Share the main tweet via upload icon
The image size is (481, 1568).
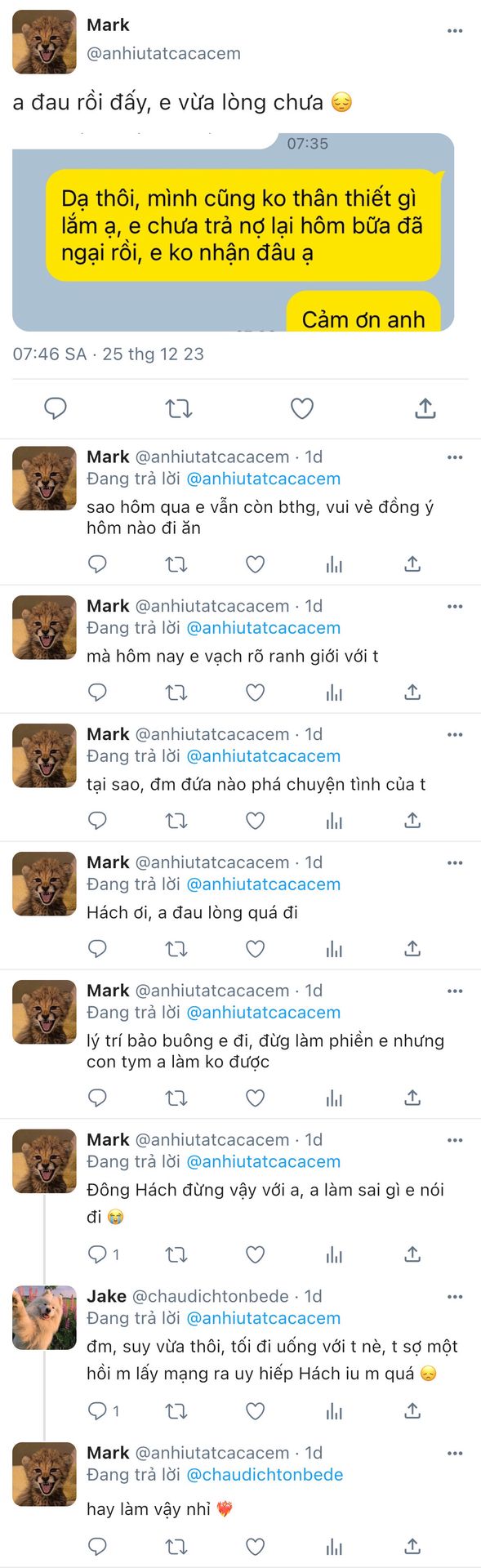(425, 408)
